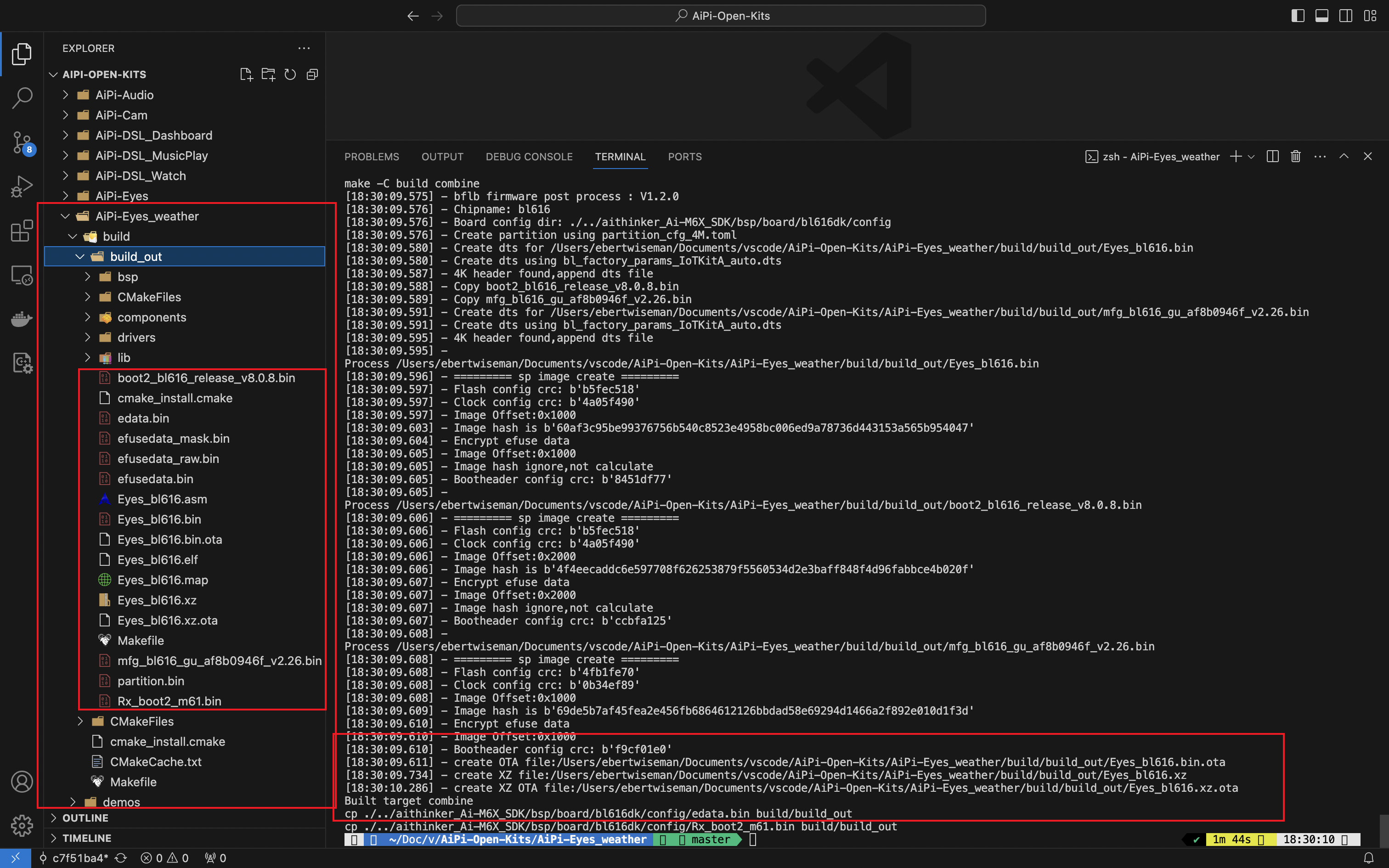
Task: Open the Manage gear menu
Action: (22, 826)
